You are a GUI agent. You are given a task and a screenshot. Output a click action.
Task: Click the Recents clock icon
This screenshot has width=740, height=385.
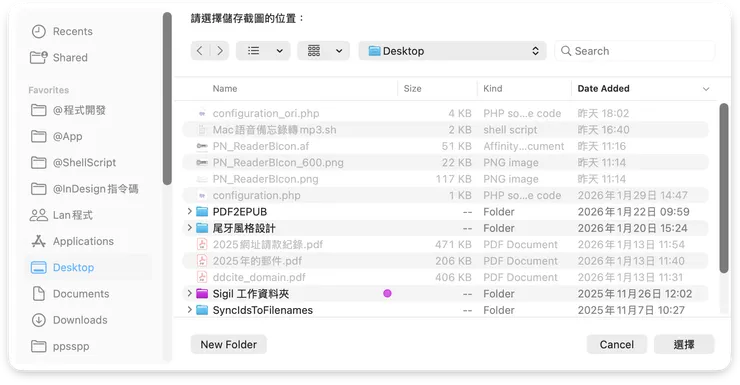tap(39, 32)
